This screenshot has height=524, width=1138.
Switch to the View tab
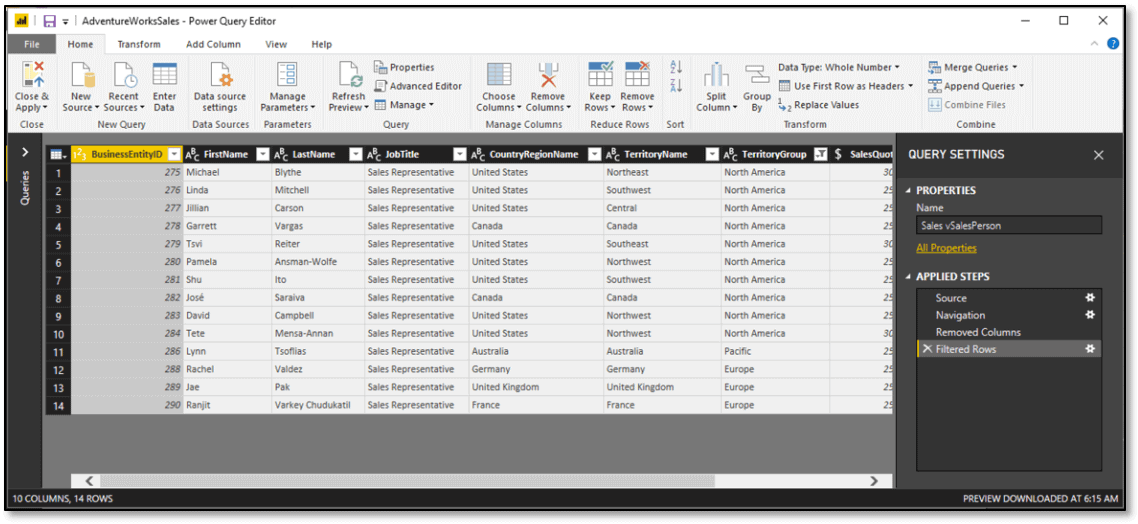pyautogui.click(x=276, y=44)
